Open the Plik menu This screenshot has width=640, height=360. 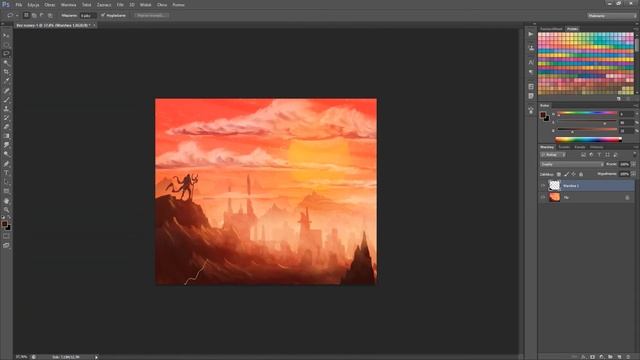click(x=19, y=5)
